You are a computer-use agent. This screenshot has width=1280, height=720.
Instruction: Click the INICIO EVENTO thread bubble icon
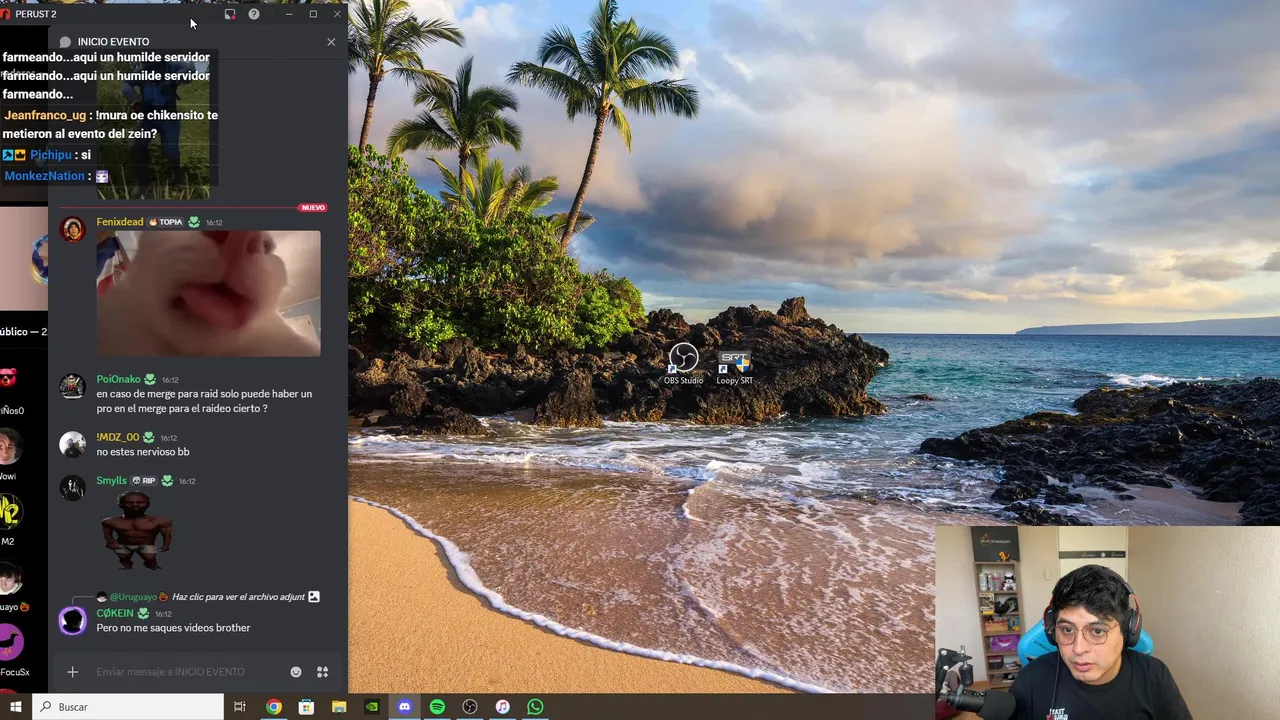coord(65,42)
